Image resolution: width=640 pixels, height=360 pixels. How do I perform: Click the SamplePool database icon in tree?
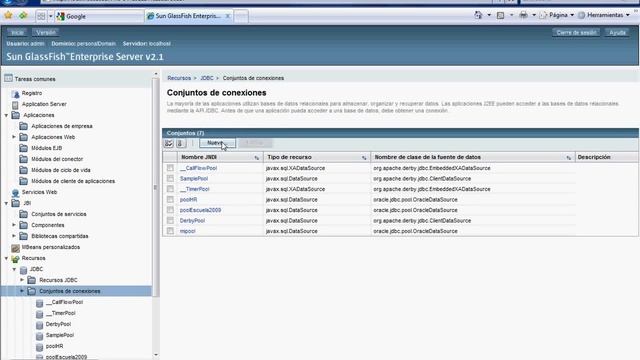point(40,336)
